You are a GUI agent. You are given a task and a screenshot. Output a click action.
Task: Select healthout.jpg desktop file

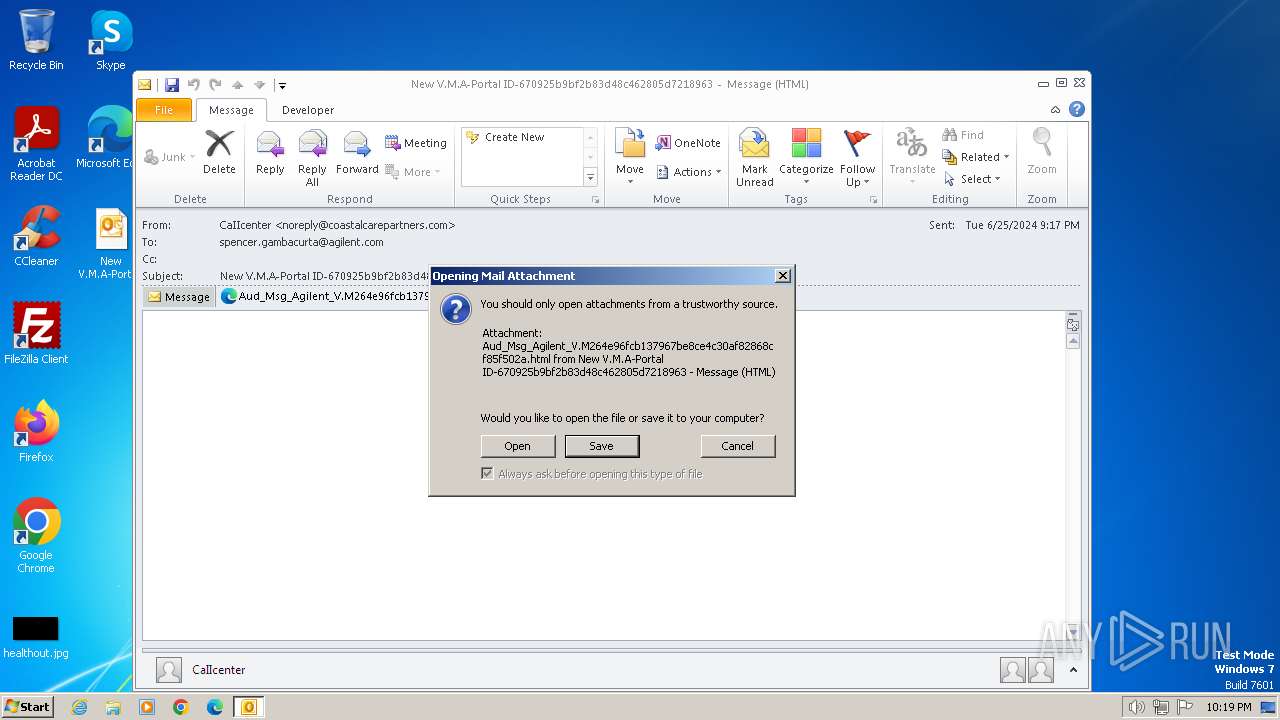[36, 637]
